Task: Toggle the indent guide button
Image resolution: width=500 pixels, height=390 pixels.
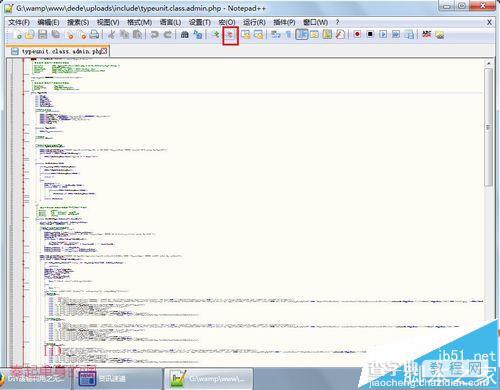Action: [x=302, y=35]
